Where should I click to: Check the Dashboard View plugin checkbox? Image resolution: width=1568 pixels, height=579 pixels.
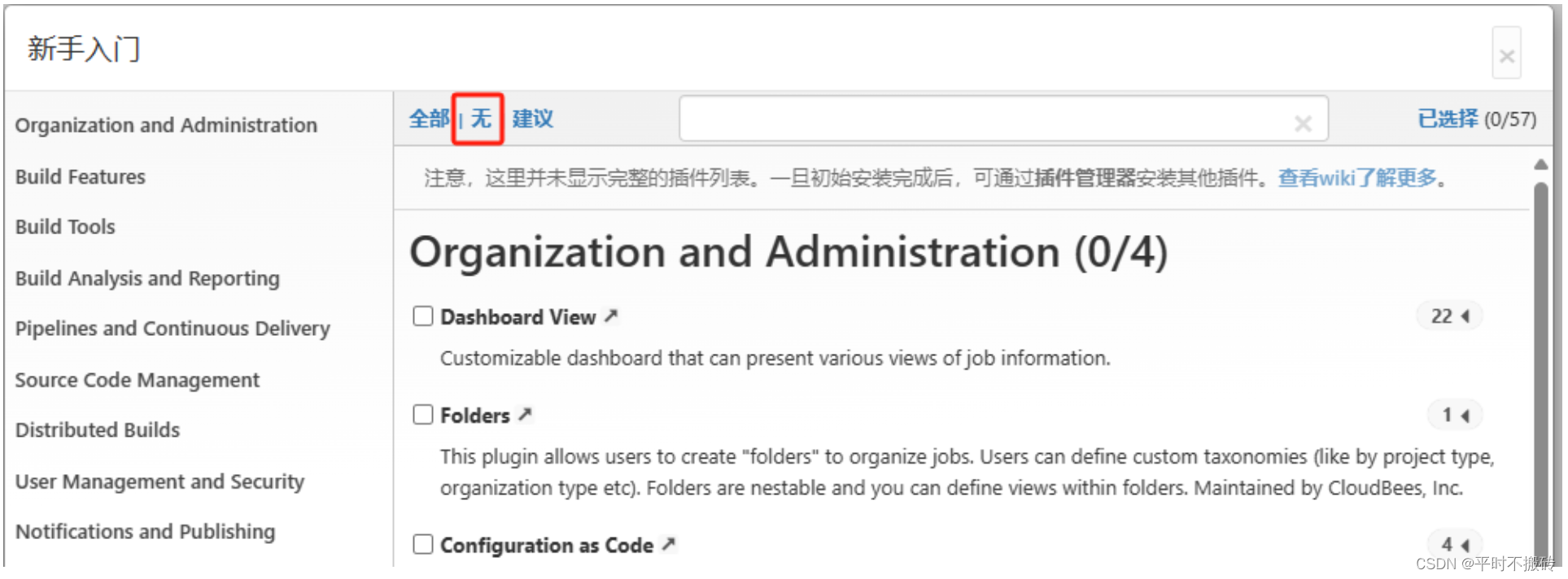(423, 316)
